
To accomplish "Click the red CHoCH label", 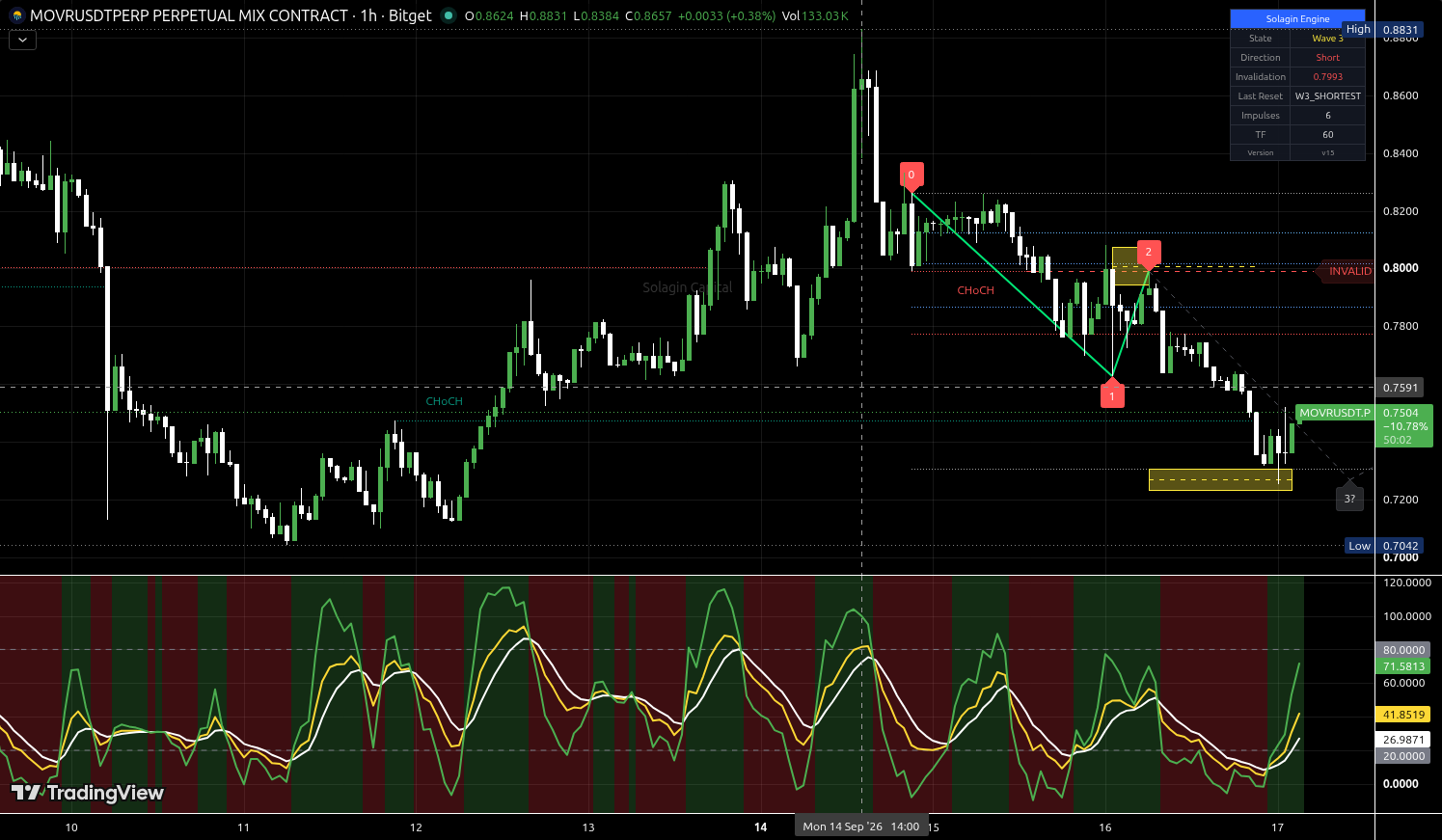I will (975, 290).
